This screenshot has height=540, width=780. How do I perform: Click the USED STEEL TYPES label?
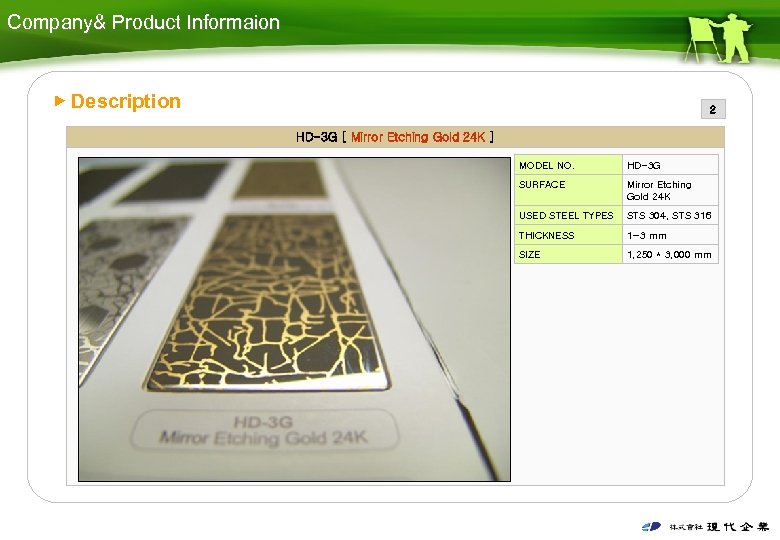click(x=566, y=215)
